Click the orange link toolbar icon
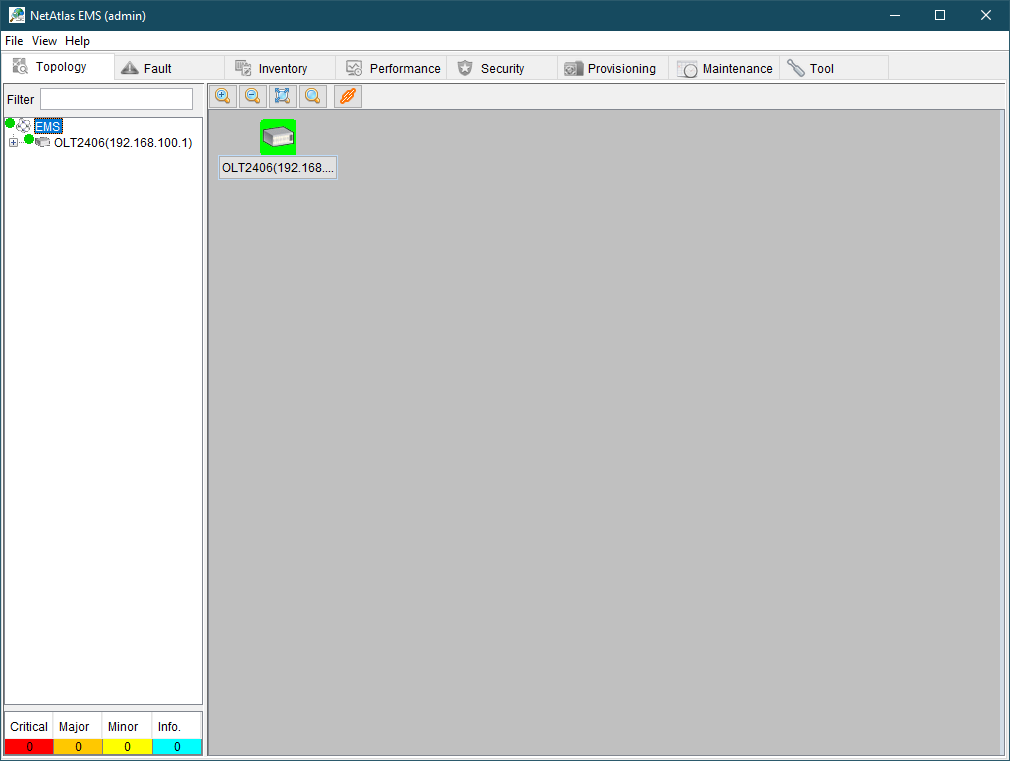 tap(347, 96)
